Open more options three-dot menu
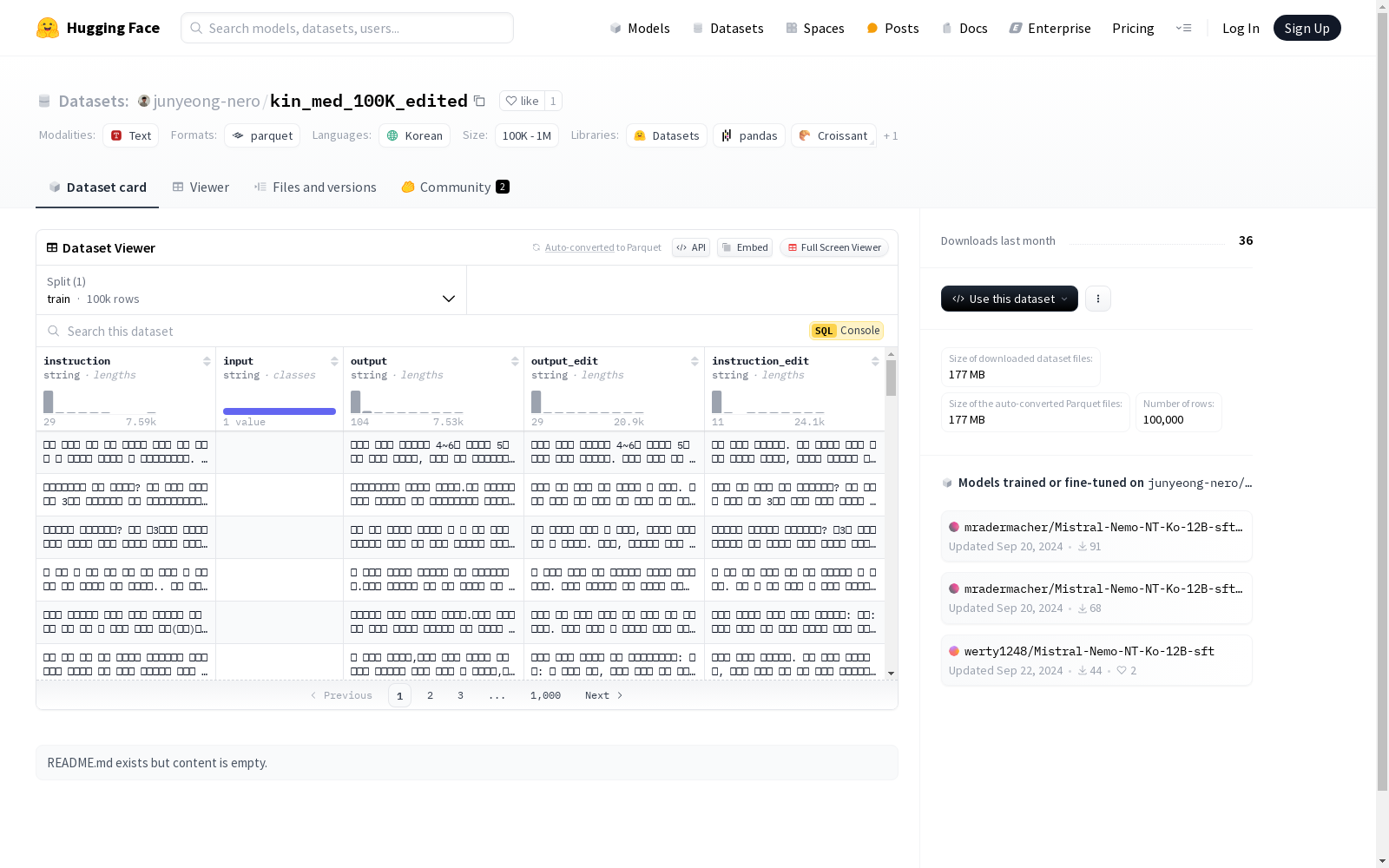 (1098, 299)
